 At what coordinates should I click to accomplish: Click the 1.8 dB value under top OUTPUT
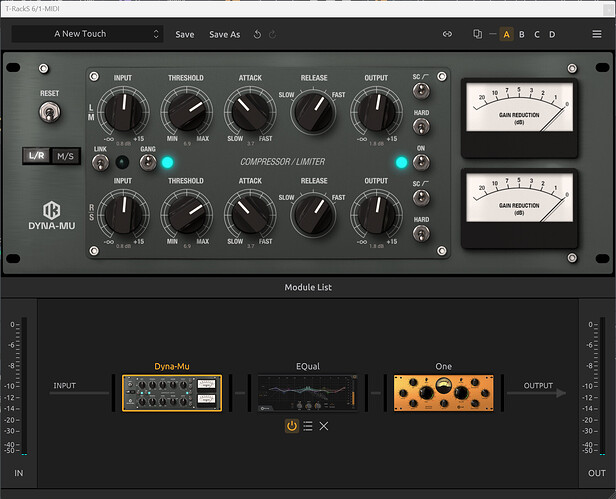pyautogui.click(x=376, y=143)
